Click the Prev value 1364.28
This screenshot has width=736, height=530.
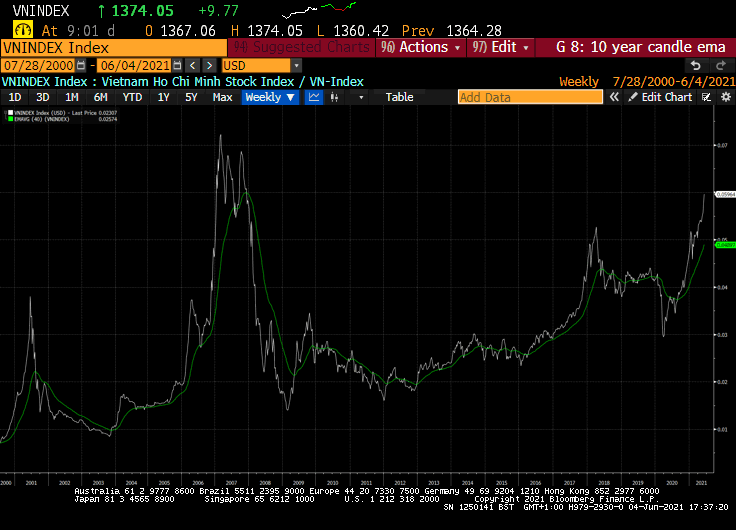pos(474,31)
